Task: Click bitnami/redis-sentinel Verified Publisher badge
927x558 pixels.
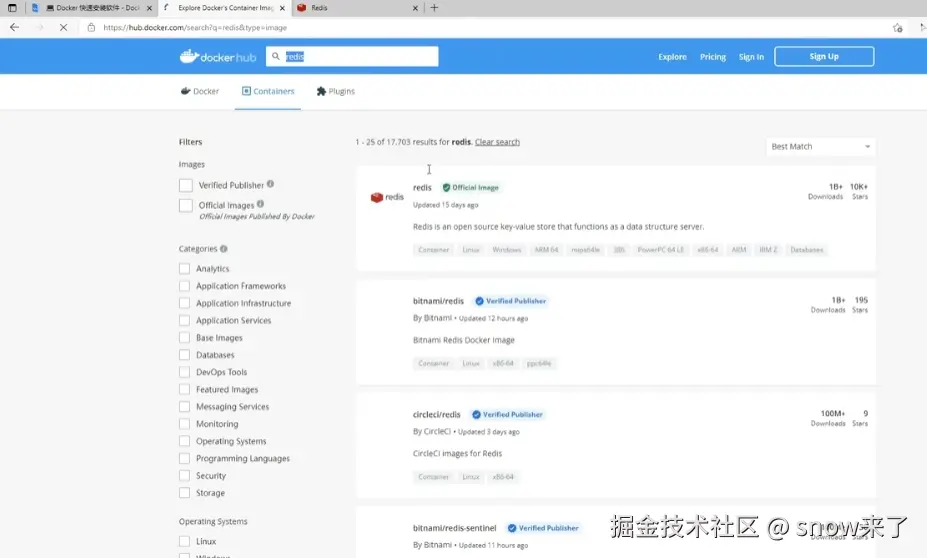Action: [x=543, y=528]
